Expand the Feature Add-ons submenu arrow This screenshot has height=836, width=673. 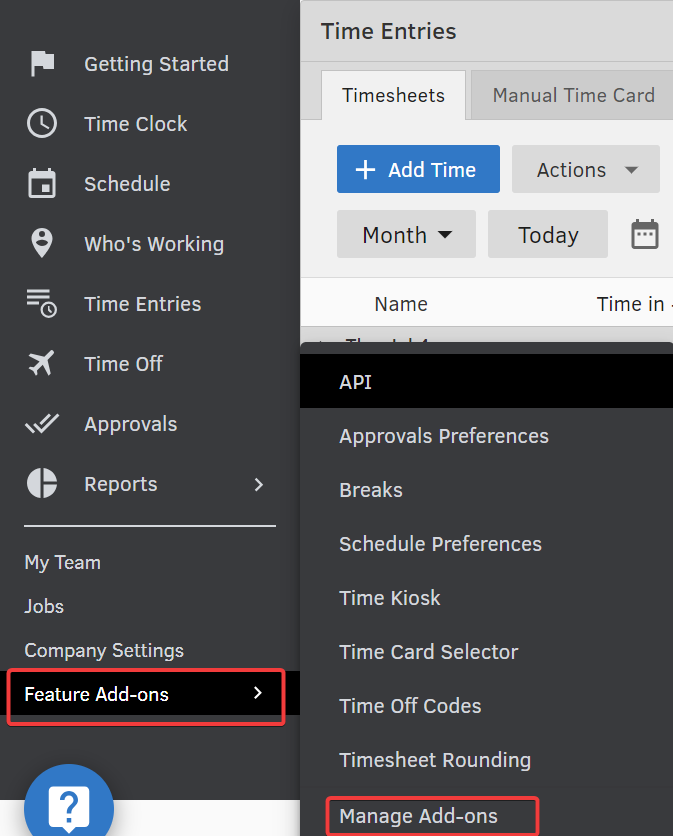258,693
